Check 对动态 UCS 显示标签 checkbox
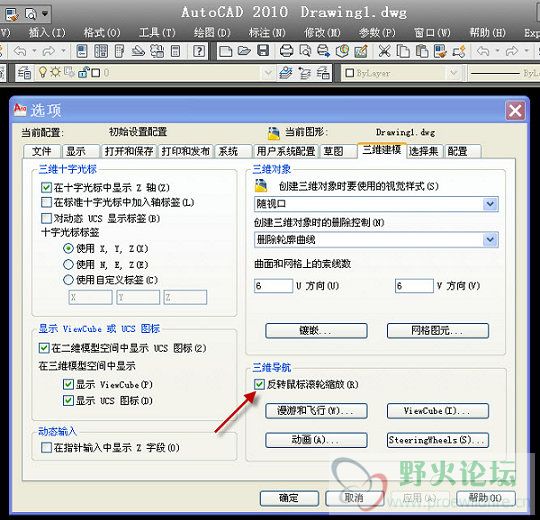540x520 pixels. (x=46, y=218)
